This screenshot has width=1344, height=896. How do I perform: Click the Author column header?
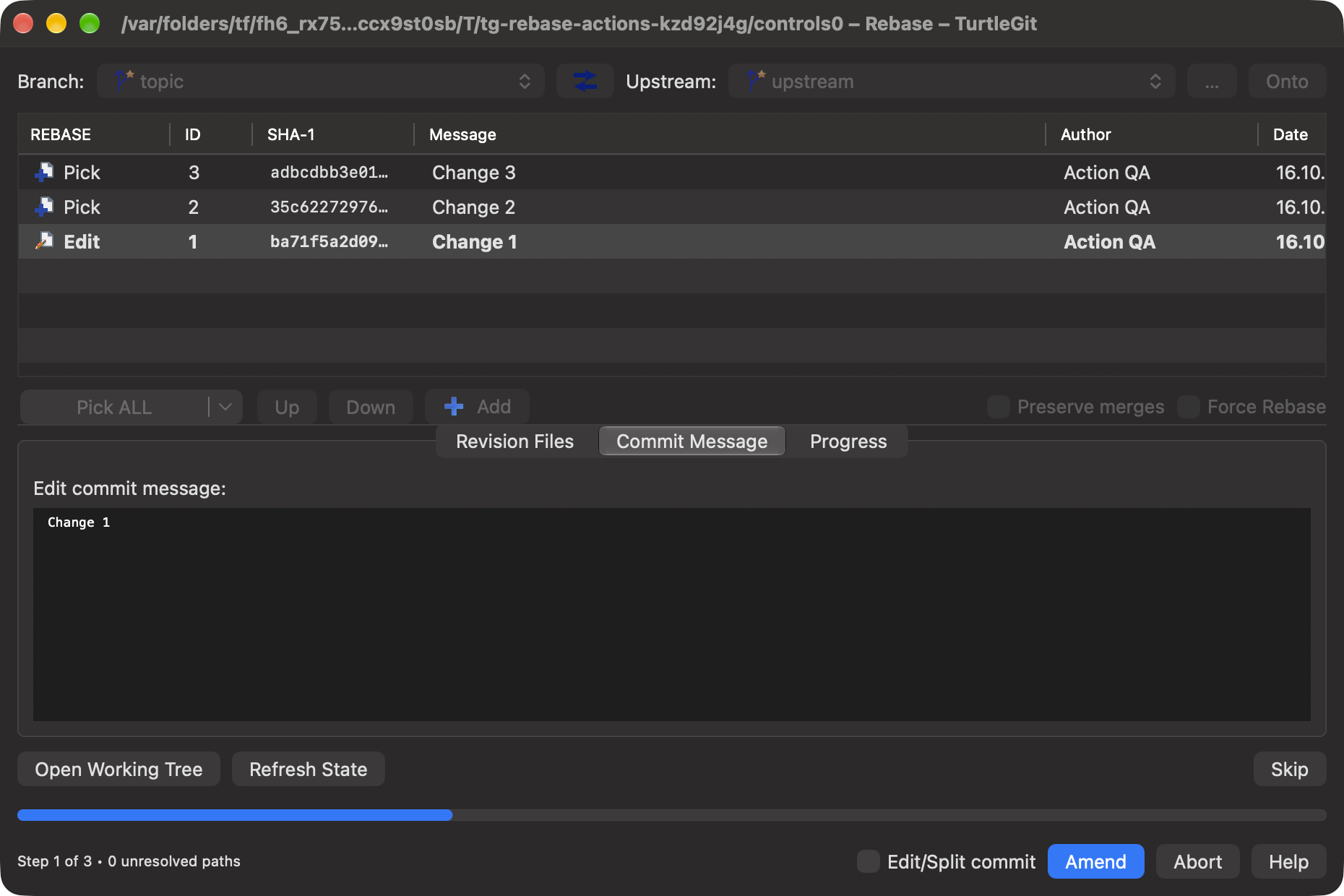1152,134
